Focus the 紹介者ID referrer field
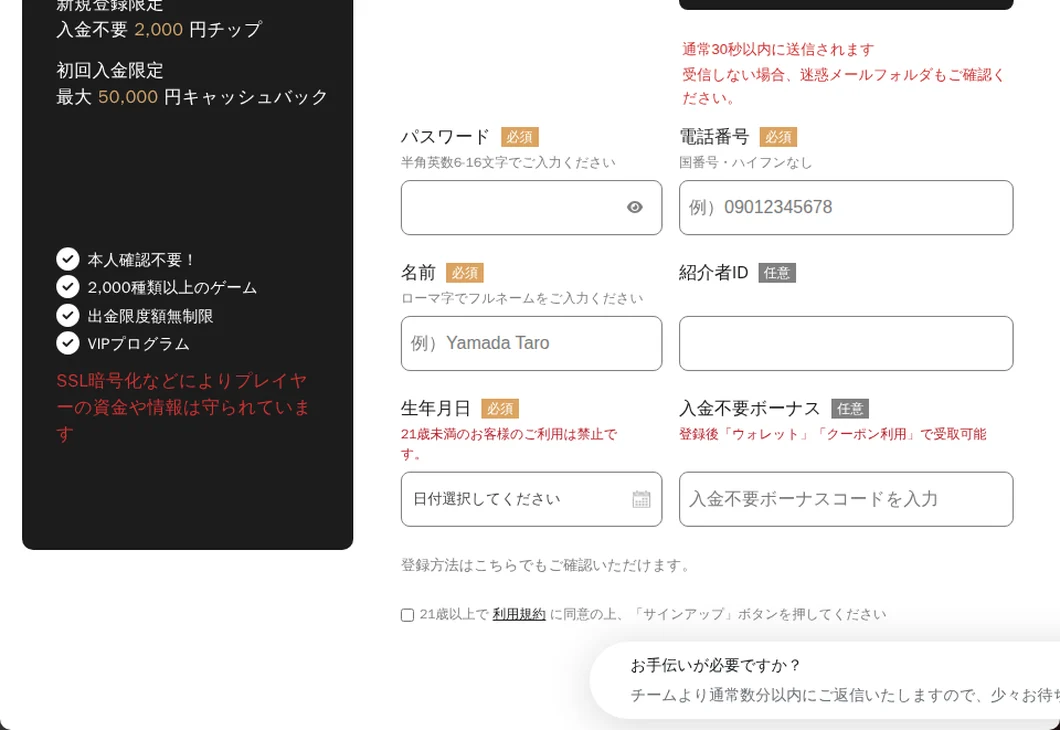 [846, 343]
